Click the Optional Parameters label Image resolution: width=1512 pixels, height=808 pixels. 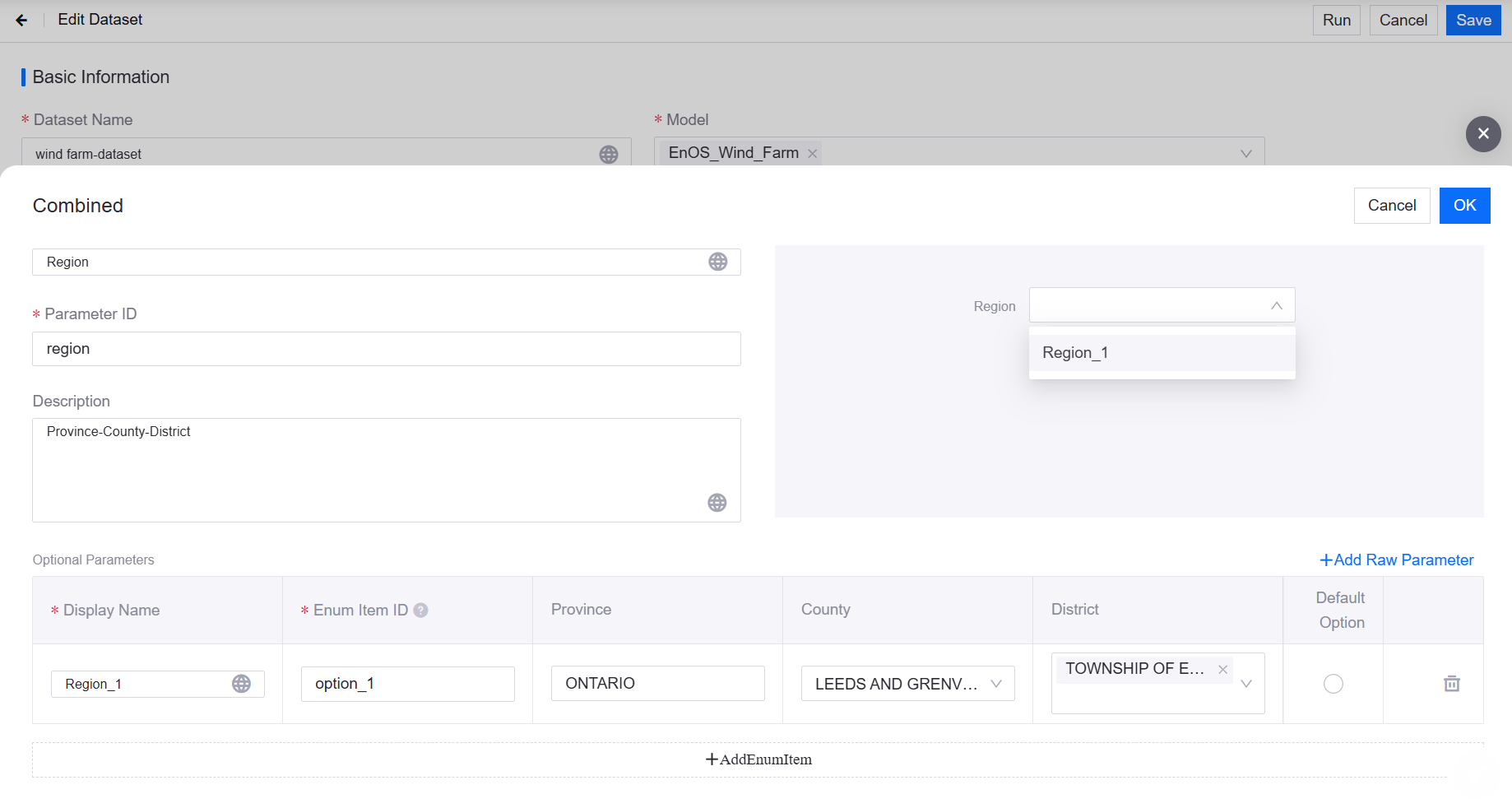click(x=94, y=560)
